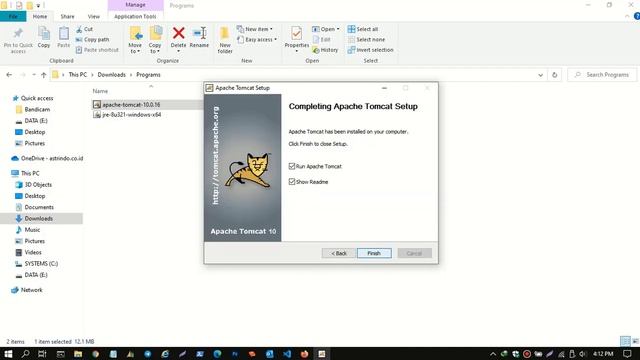
Task: Click the Help question mark icon
Action: tap(637, 16)
